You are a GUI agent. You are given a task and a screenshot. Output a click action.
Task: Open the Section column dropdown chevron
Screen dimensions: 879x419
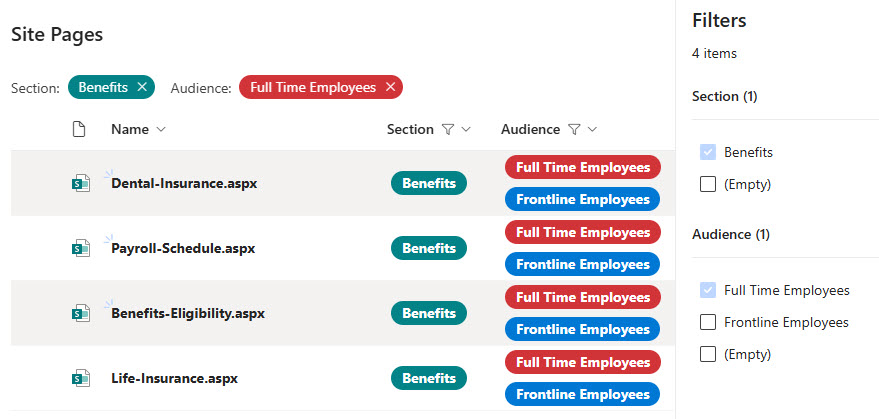click(x=466, y=130)
